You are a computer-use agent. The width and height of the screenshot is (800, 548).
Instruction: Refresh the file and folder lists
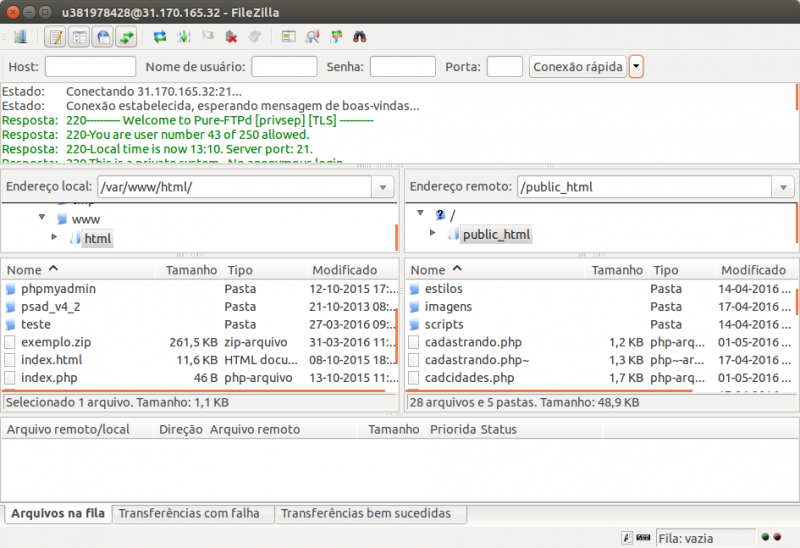click(160, 37)
